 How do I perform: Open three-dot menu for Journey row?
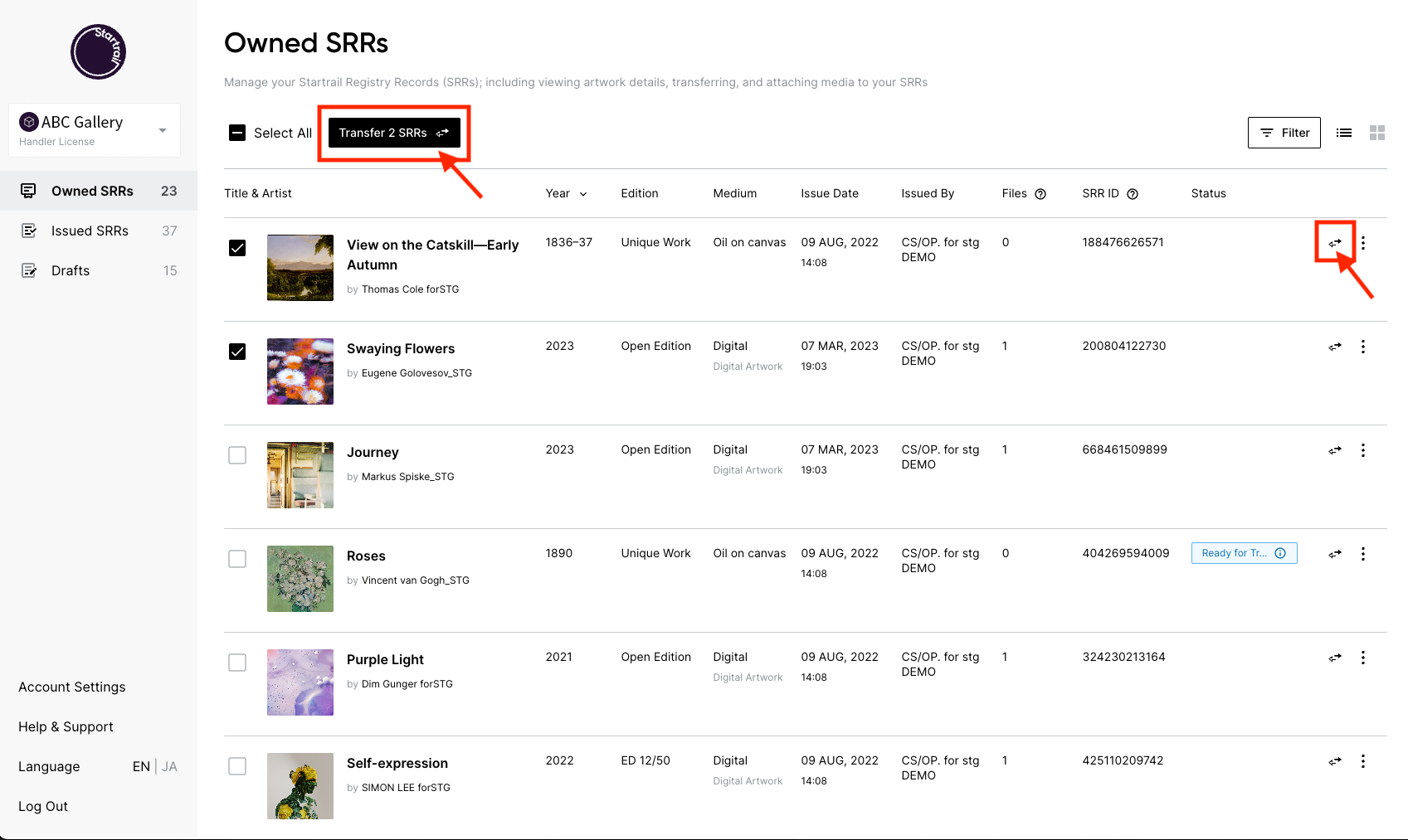(1362, 450)
